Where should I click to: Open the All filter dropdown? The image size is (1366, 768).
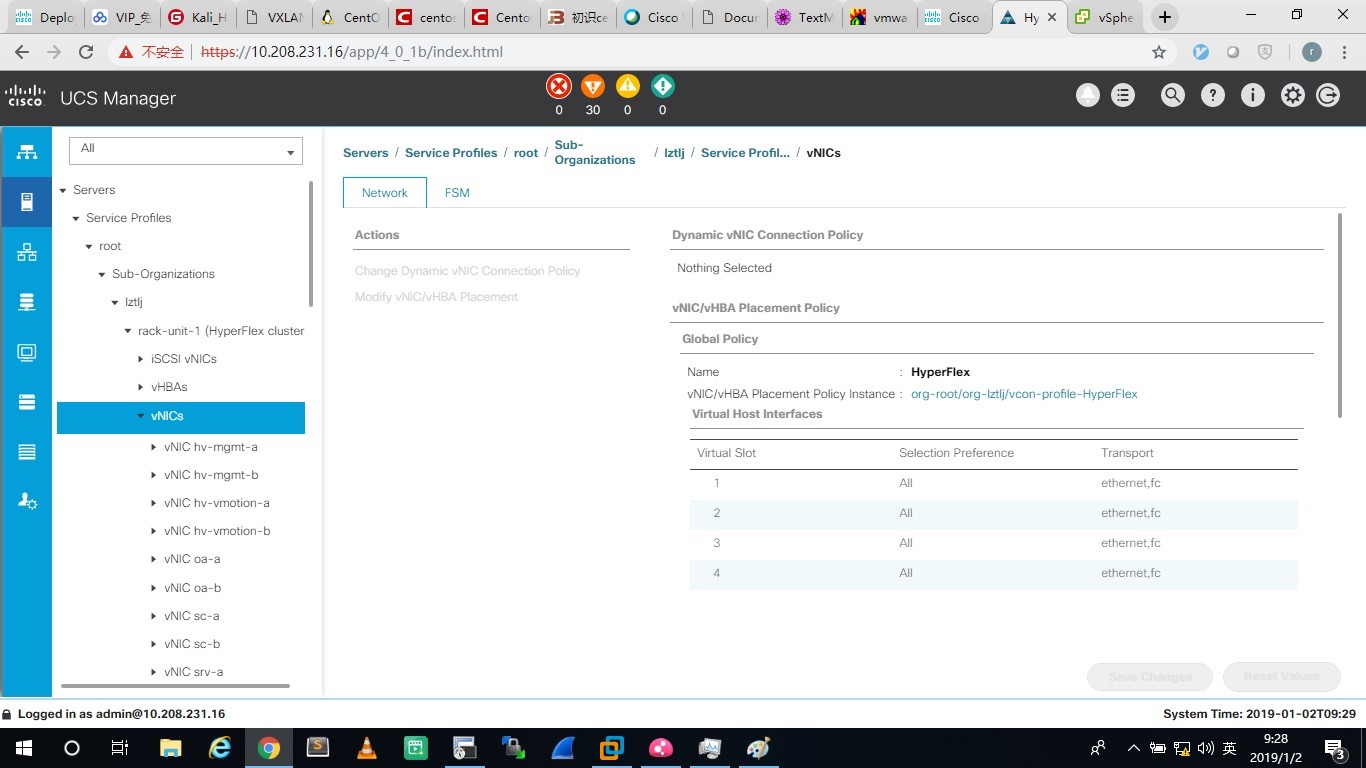[x=186, y=151]
